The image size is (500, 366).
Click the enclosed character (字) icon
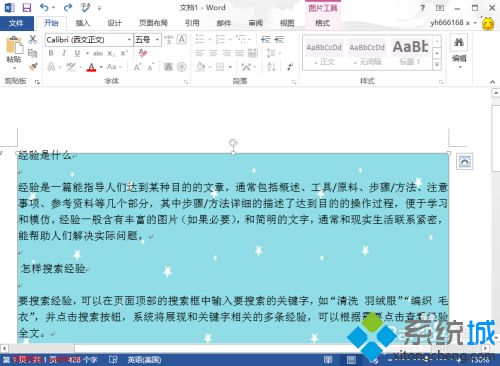(x=181, y=67)
